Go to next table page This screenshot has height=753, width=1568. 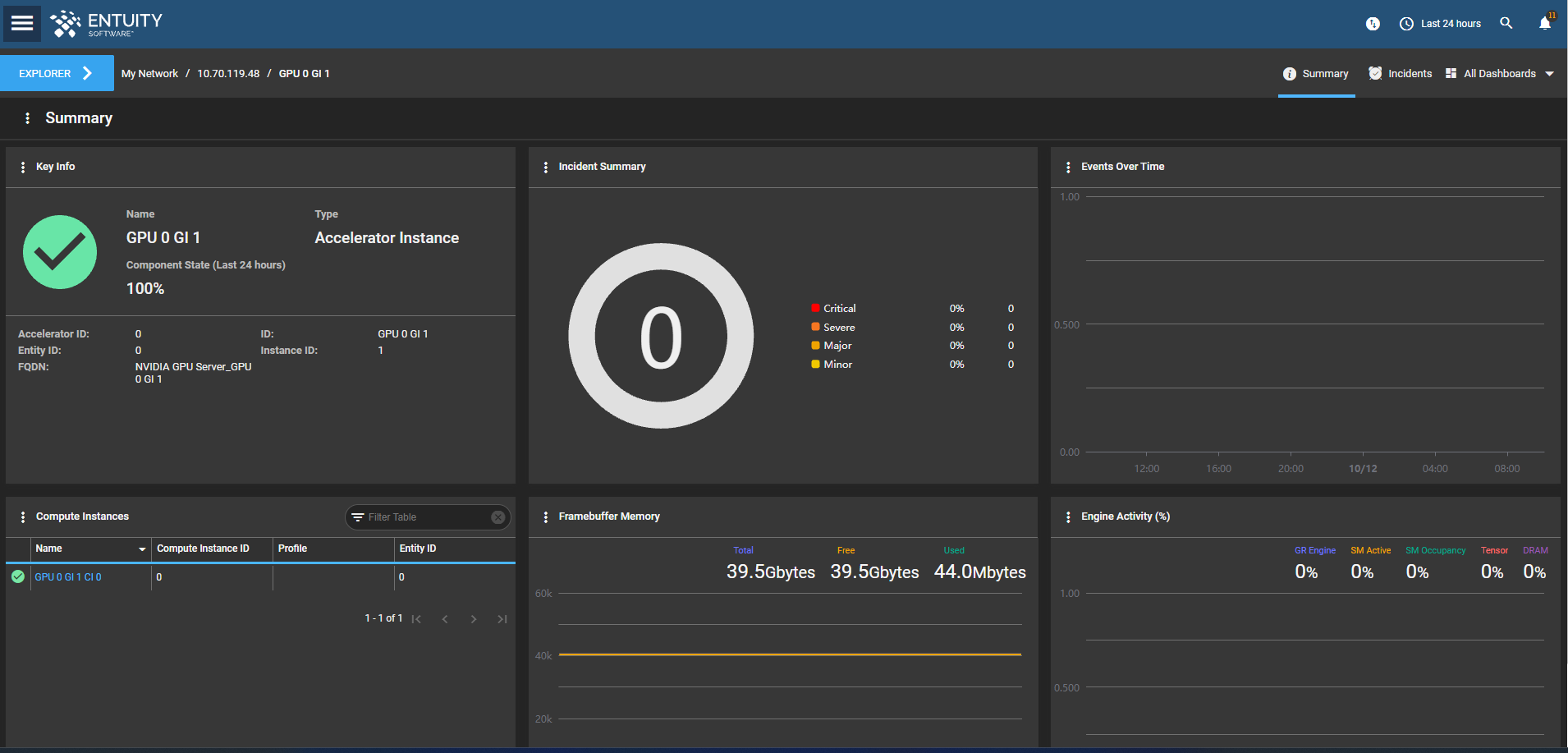474,619
